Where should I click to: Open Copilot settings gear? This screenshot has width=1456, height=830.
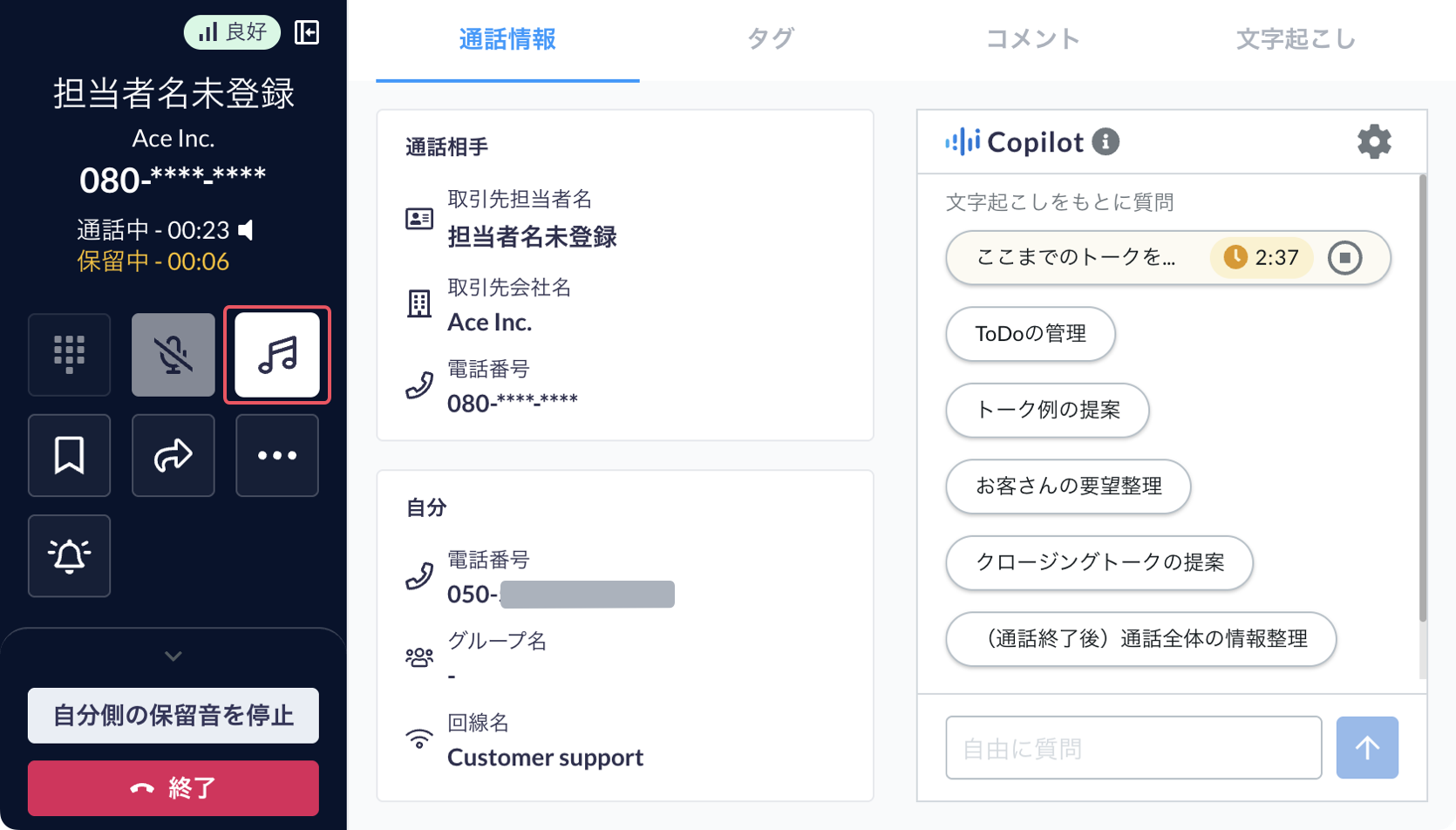1374,141
